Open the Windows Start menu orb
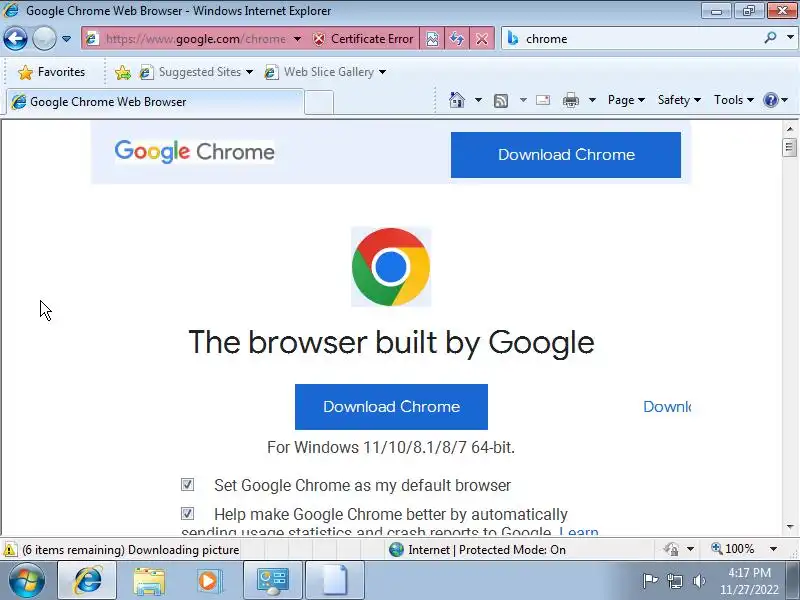 (26, 581)
